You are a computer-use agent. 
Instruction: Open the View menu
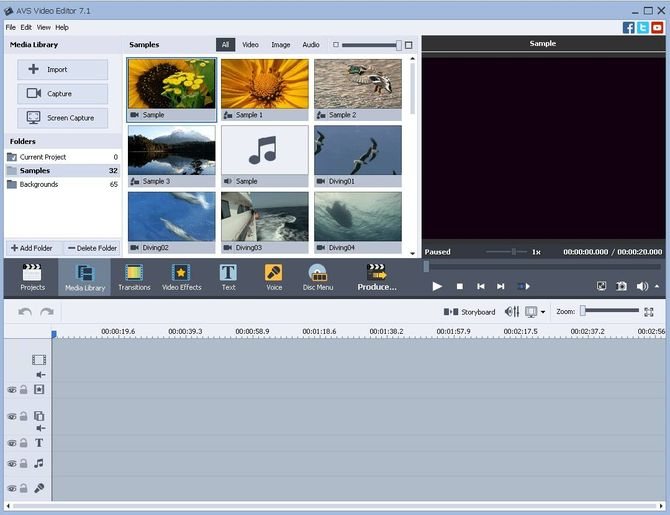click(x=44, y=27)
